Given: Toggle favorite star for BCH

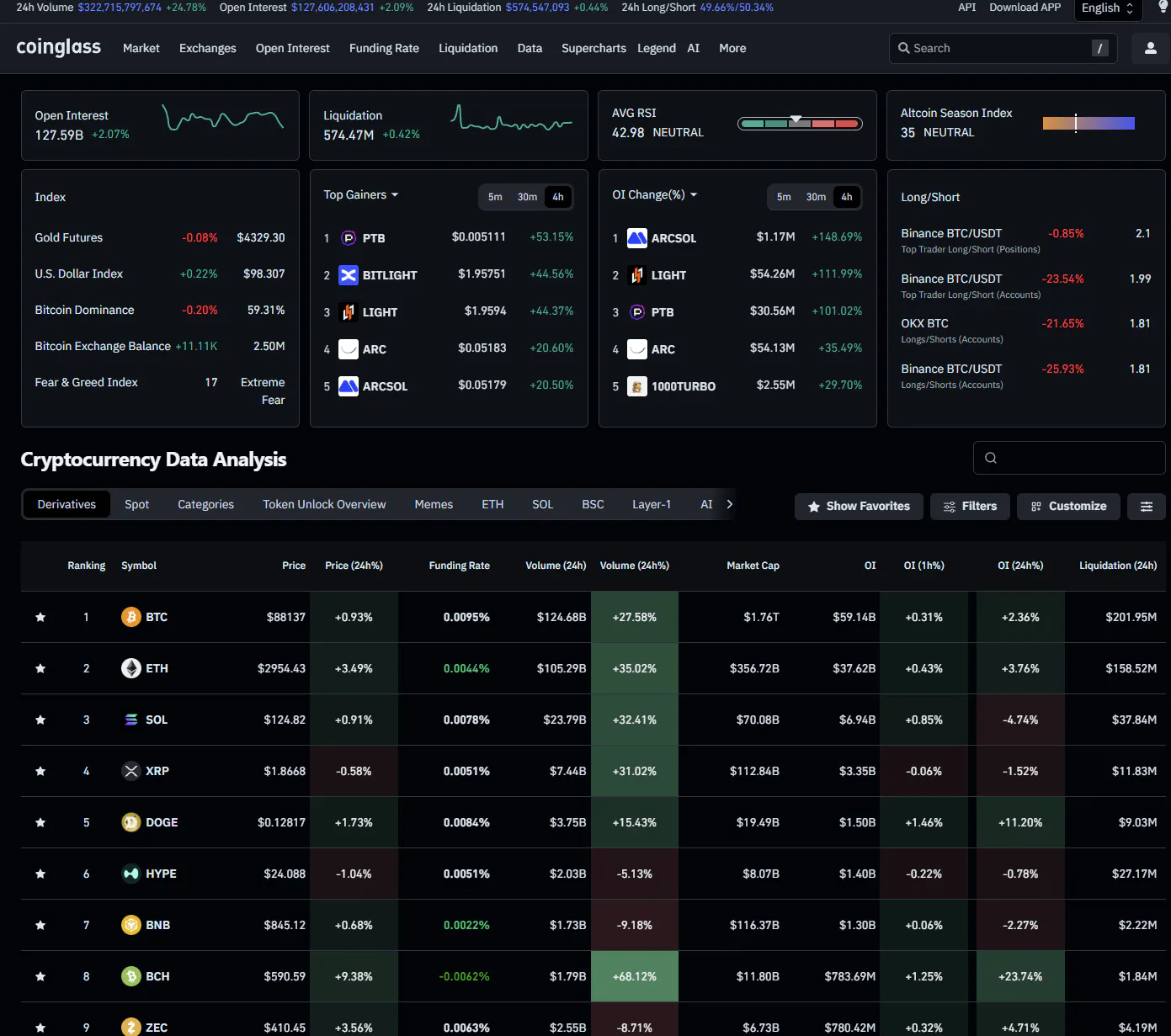Looking at the screenshot, I should tap(40, 976).
